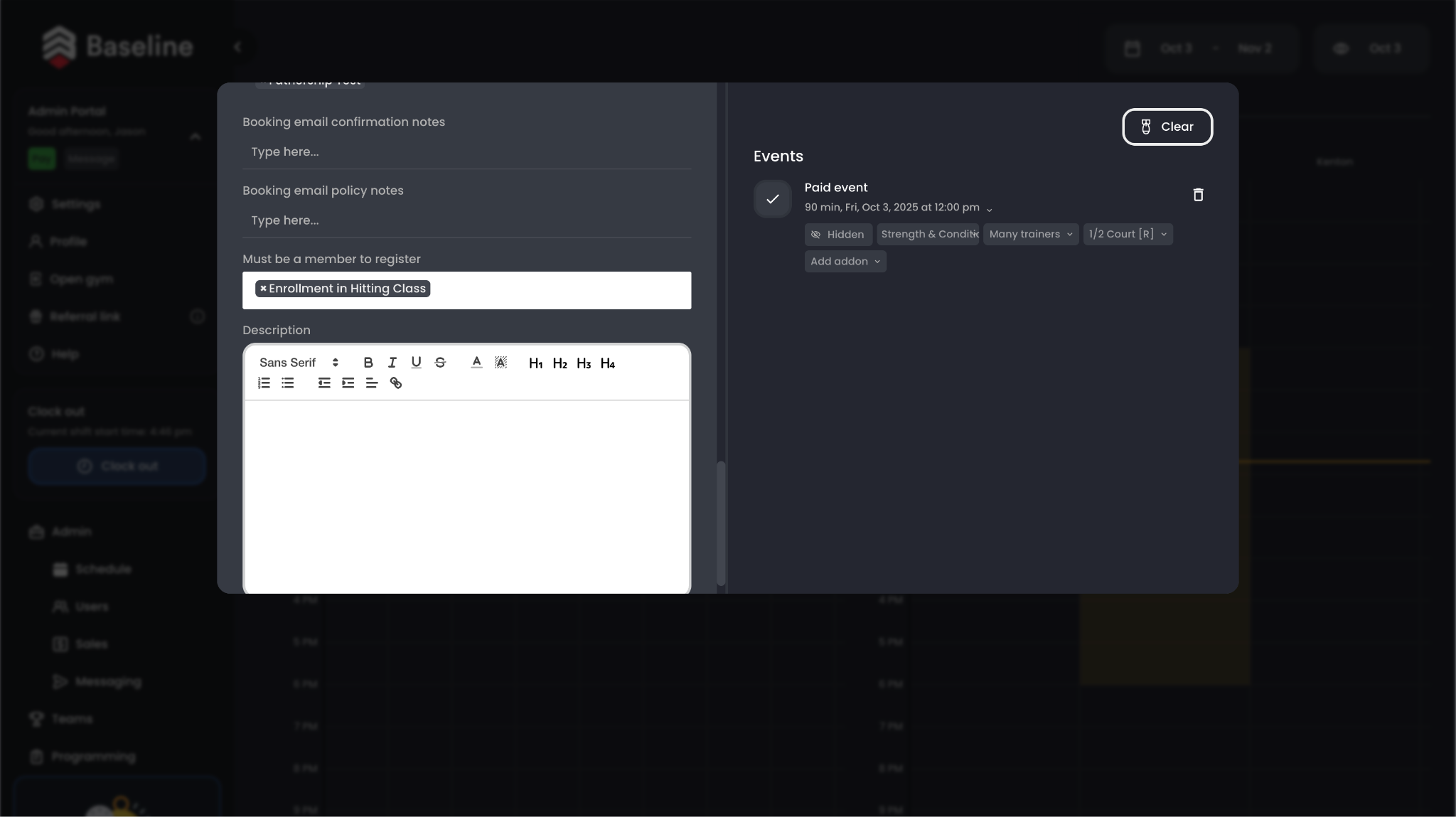Remove Enrollment in Hitting Class tag

(263, 289)
